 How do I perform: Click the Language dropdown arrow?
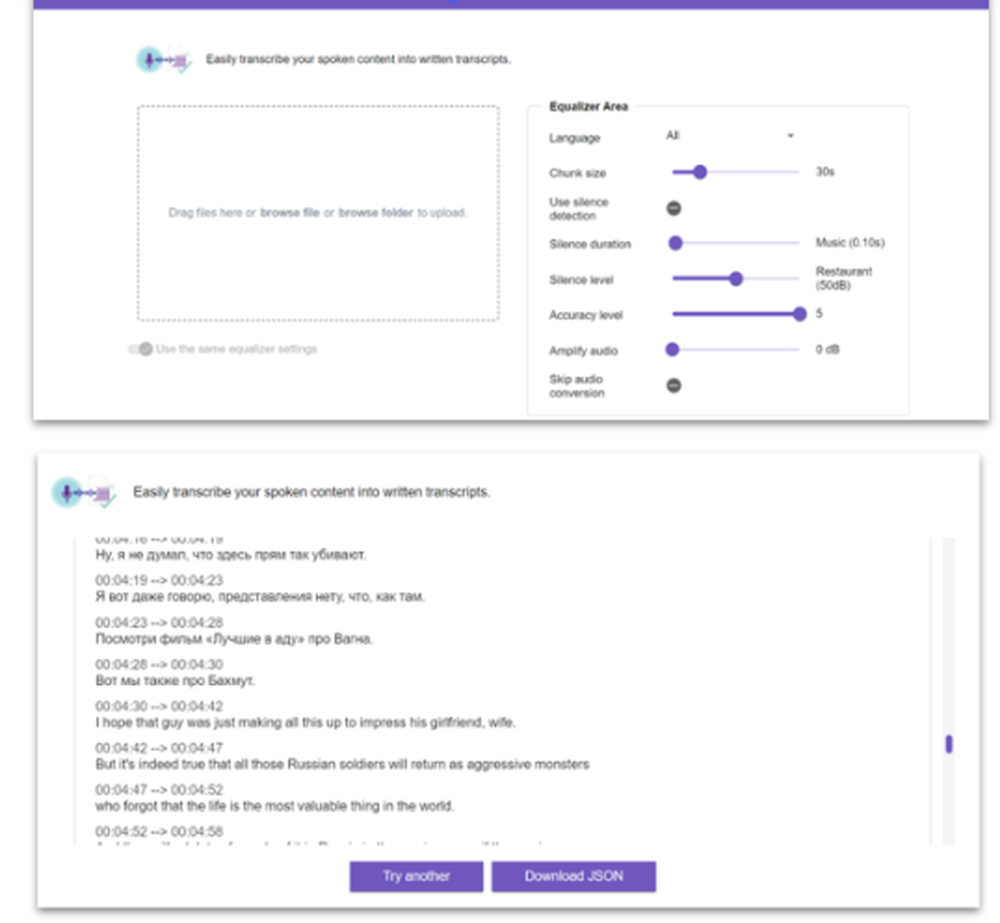790,136
